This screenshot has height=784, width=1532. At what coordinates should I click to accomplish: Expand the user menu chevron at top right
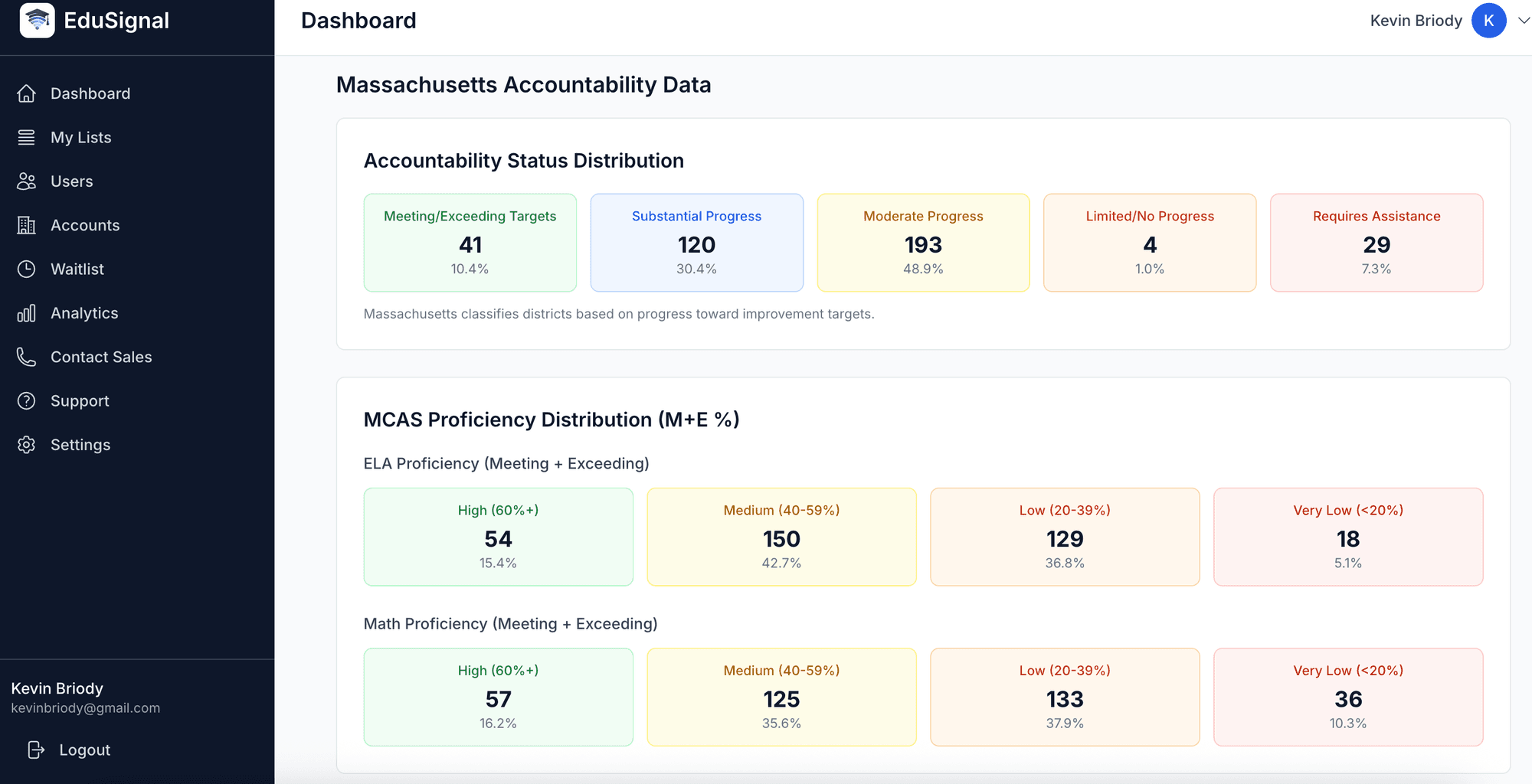1523,21
